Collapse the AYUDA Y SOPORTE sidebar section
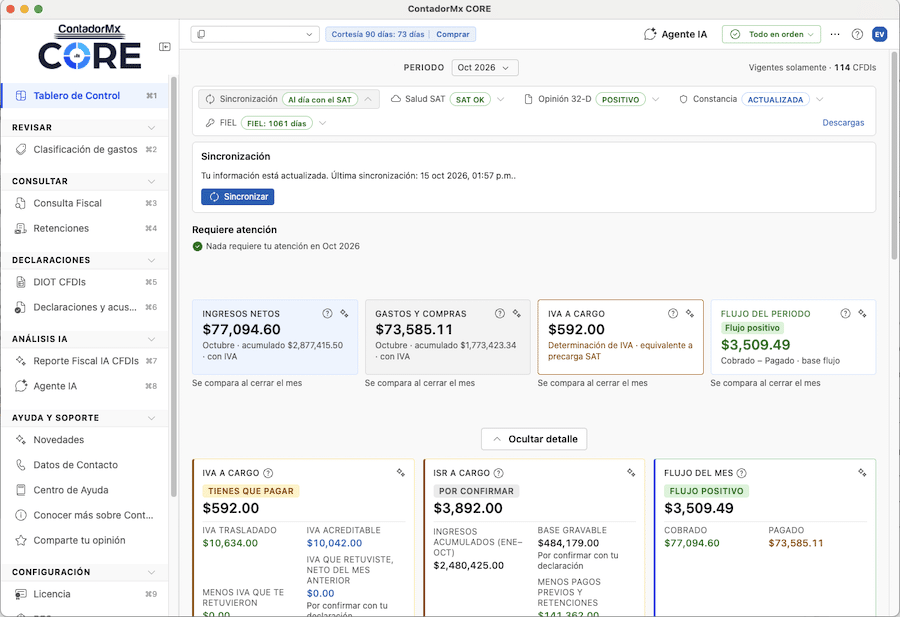Image resolution: width=900 pixels, height=617 pixels. [x=152, y=418]
